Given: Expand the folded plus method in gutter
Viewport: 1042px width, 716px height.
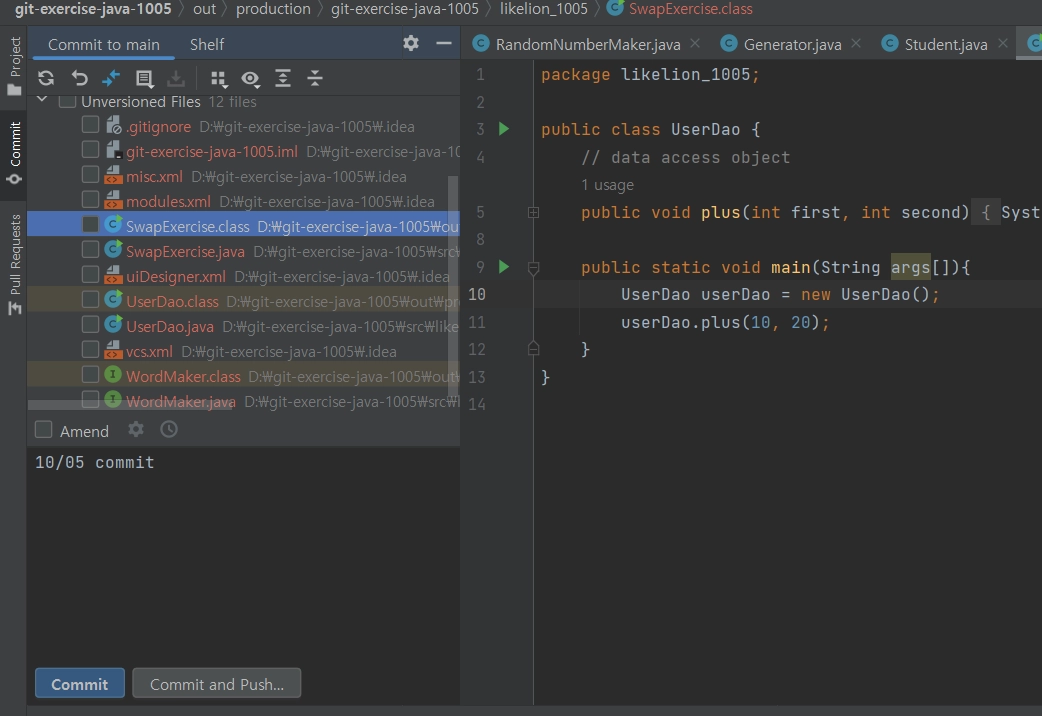Looking at the screenshot, I should click(533, 212).
